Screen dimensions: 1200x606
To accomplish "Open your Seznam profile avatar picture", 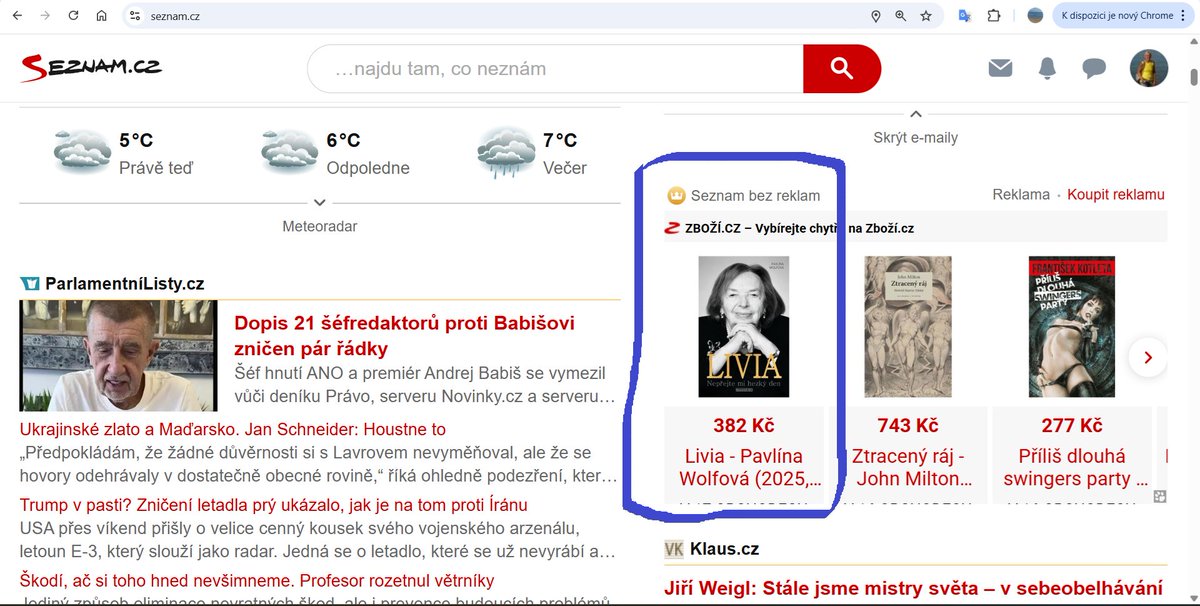I will click(x=1148, y=68).
